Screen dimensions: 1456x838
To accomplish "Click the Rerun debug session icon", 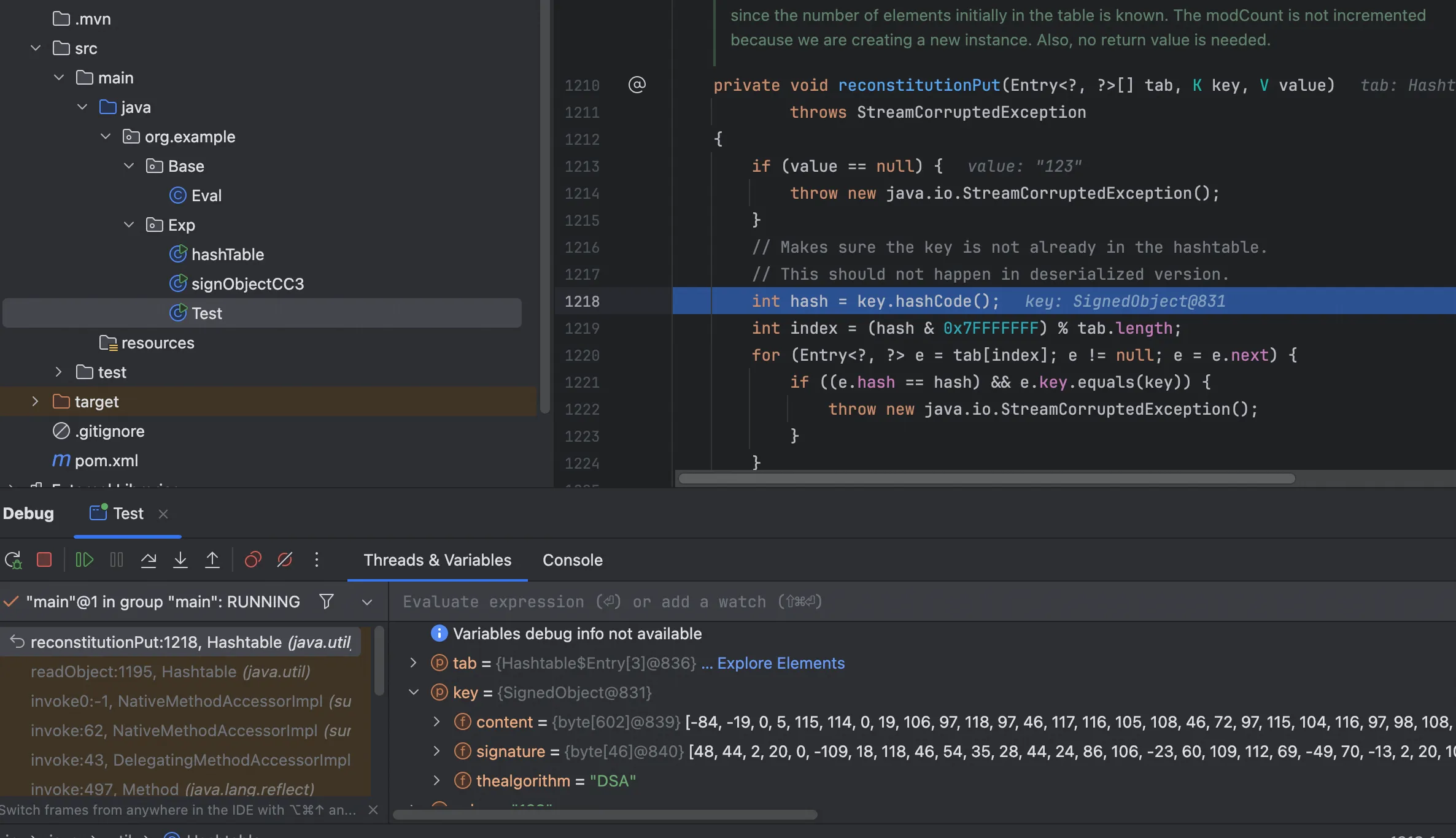I will tap(14, 560).
